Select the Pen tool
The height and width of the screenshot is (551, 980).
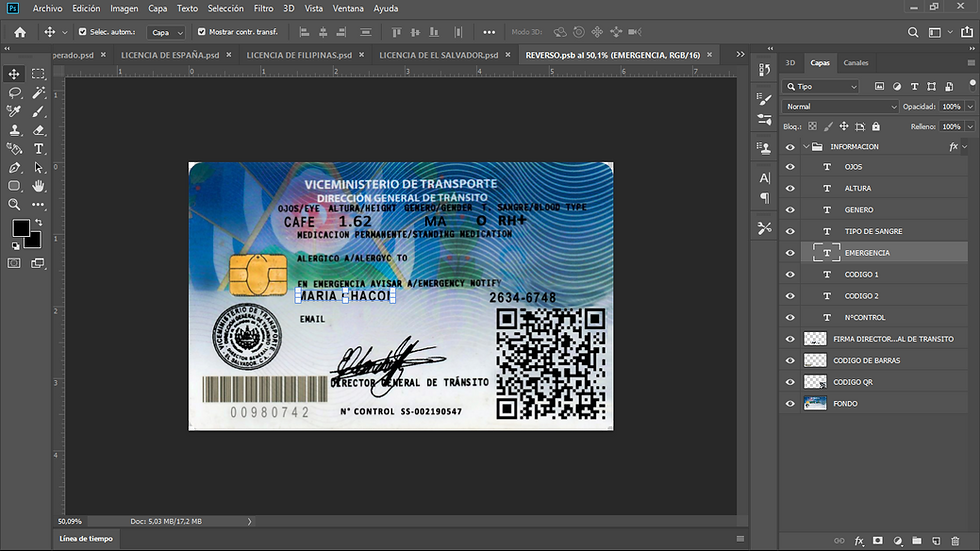pyautogui.click(x=14, y=167)
